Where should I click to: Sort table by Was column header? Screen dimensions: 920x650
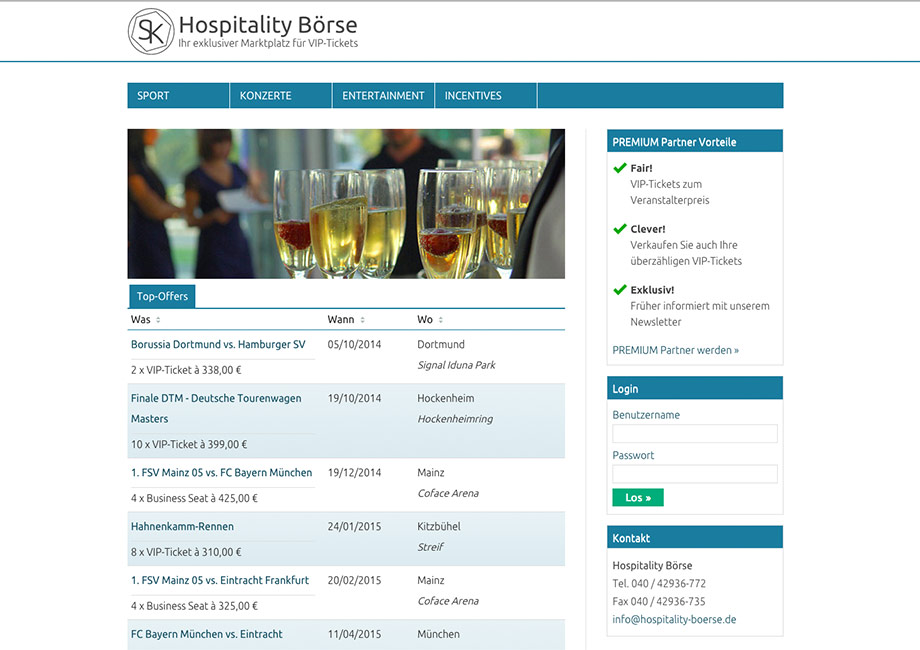(x=141, y=320)
